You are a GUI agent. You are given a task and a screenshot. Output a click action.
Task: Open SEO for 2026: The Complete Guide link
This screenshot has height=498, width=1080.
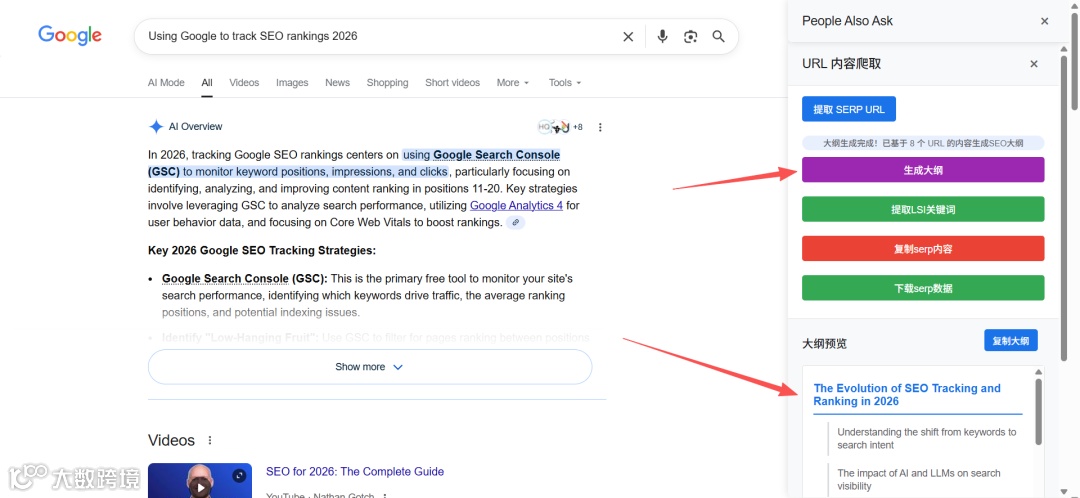point(355,472)
